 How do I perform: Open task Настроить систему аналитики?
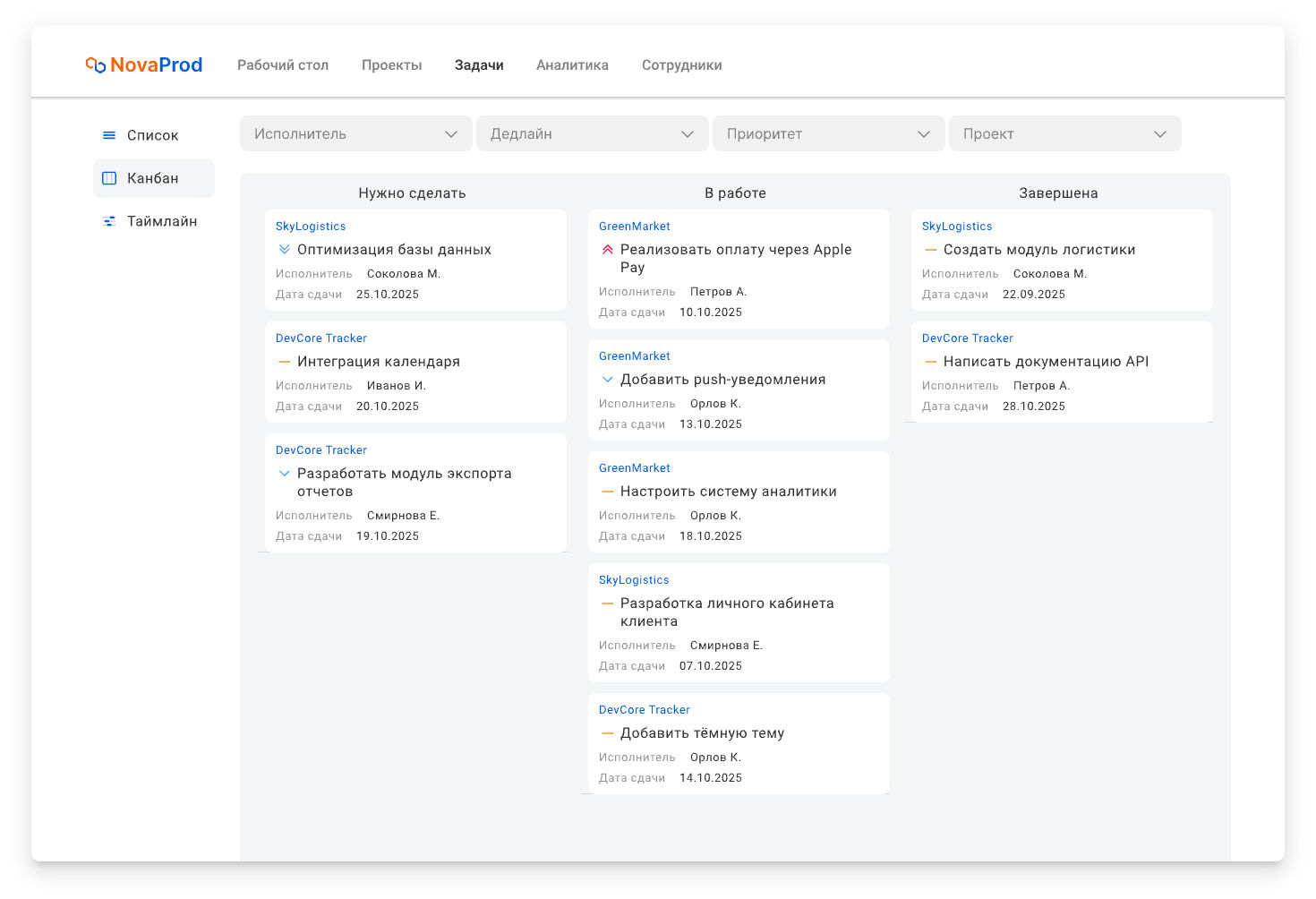(x=729, y=492)
